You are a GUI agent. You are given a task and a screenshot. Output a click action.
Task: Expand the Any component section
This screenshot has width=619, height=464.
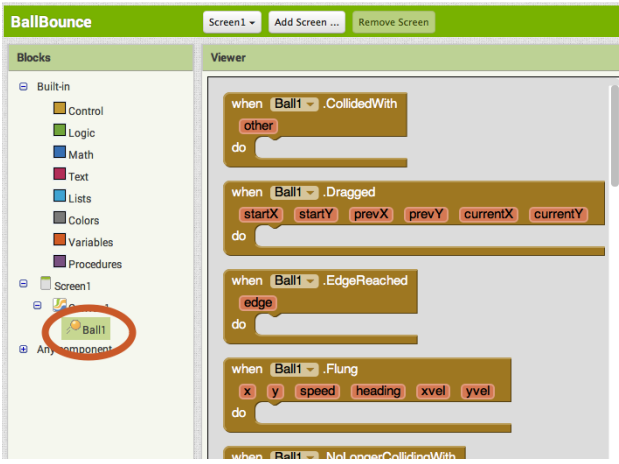24,349
